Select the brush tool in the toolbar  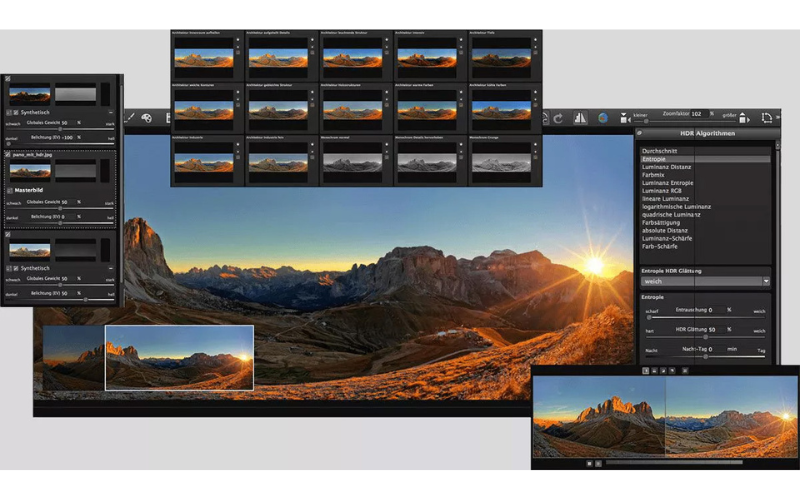click(x=131, y=118)
